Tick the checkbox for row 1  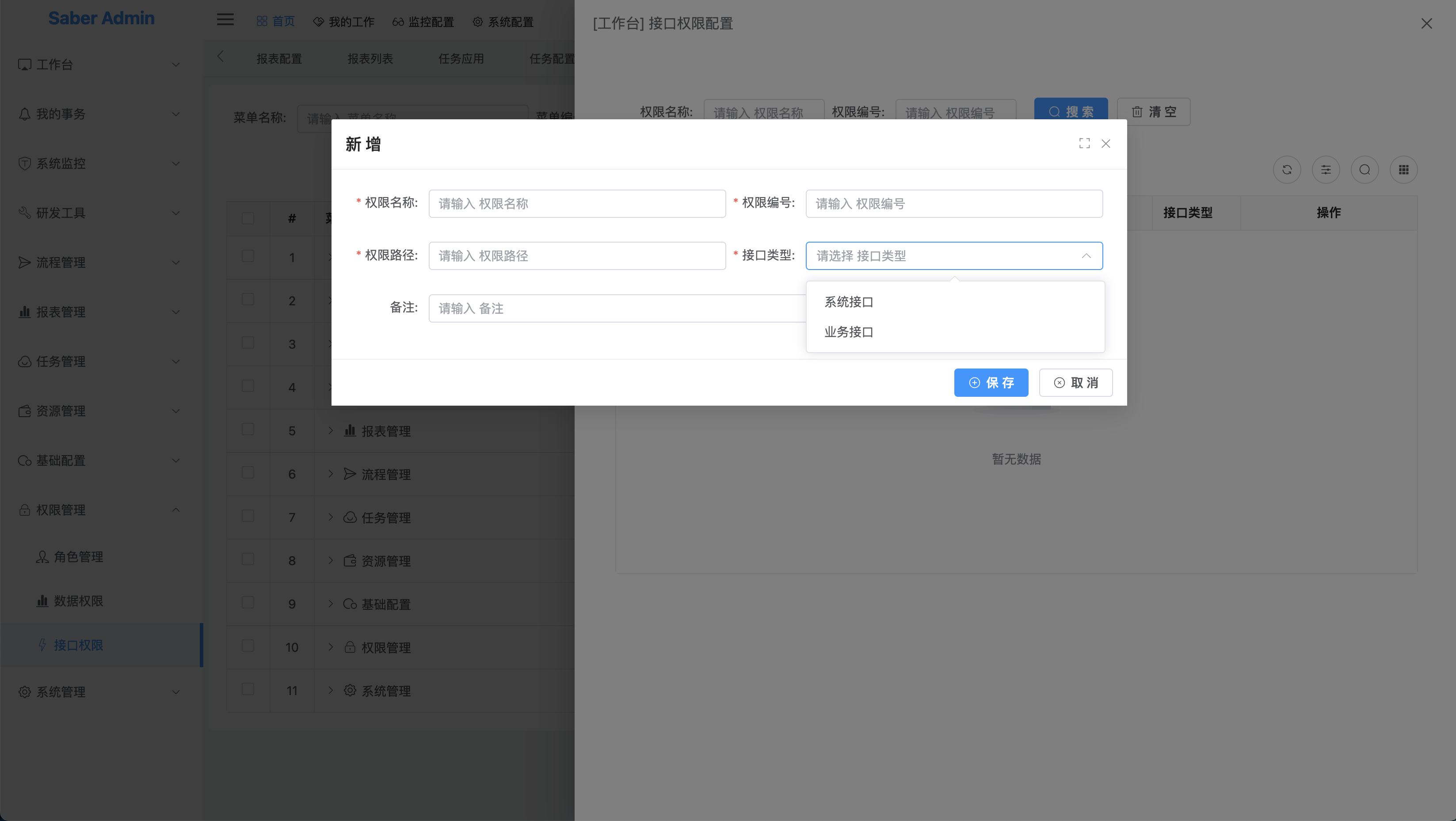pos(248,256)
